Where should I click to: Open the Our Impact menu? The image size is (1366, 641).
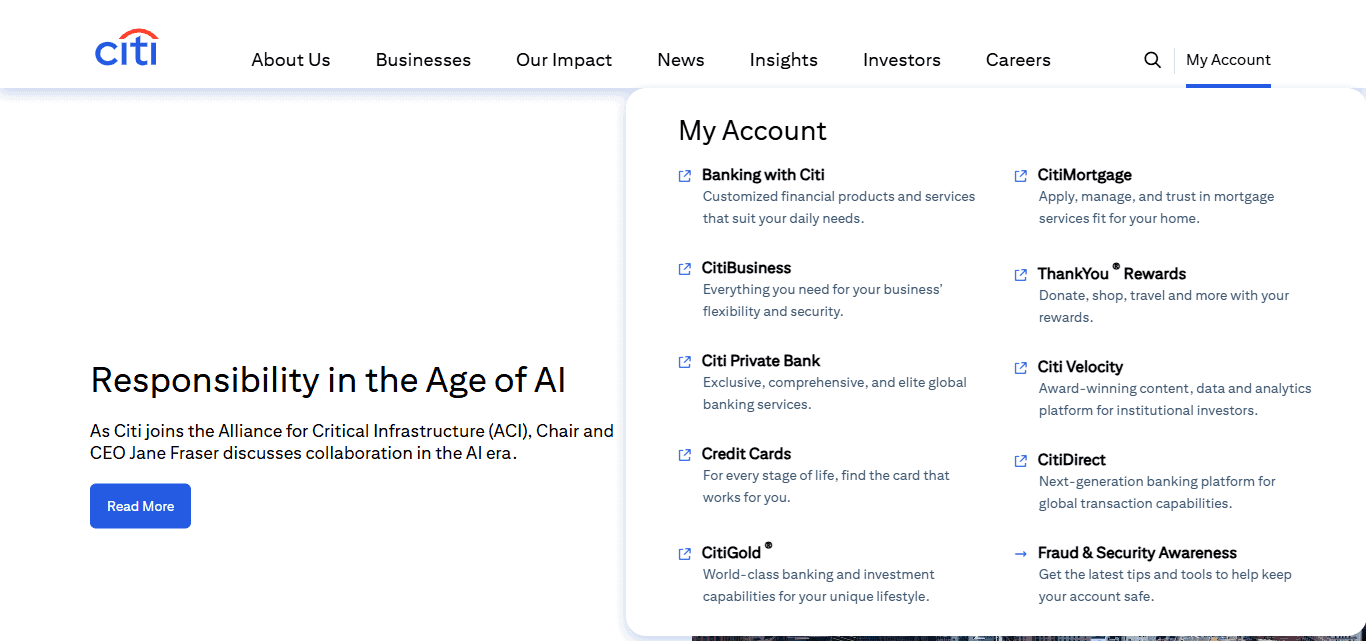[564, 60]
